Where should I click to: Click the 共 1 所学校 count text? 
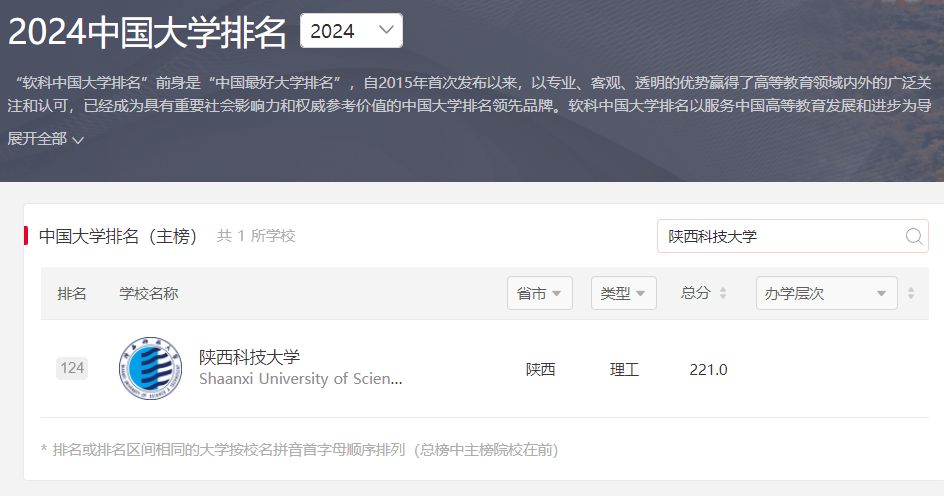tap(256, 236)
